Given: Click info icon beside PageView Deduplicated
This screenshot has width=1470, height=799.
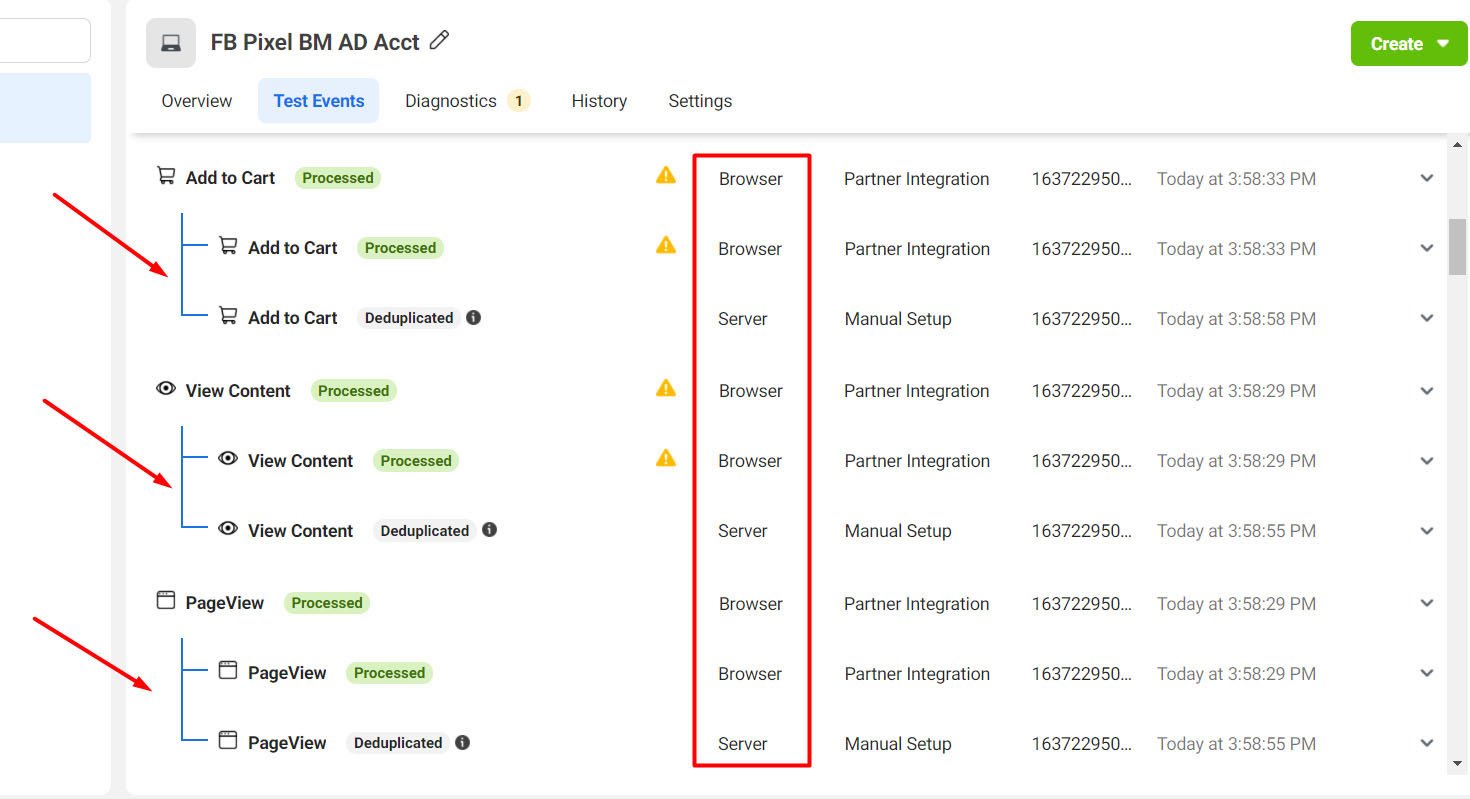Looking at the screenshot, I should pyautogui.click(x=462, y=743).
